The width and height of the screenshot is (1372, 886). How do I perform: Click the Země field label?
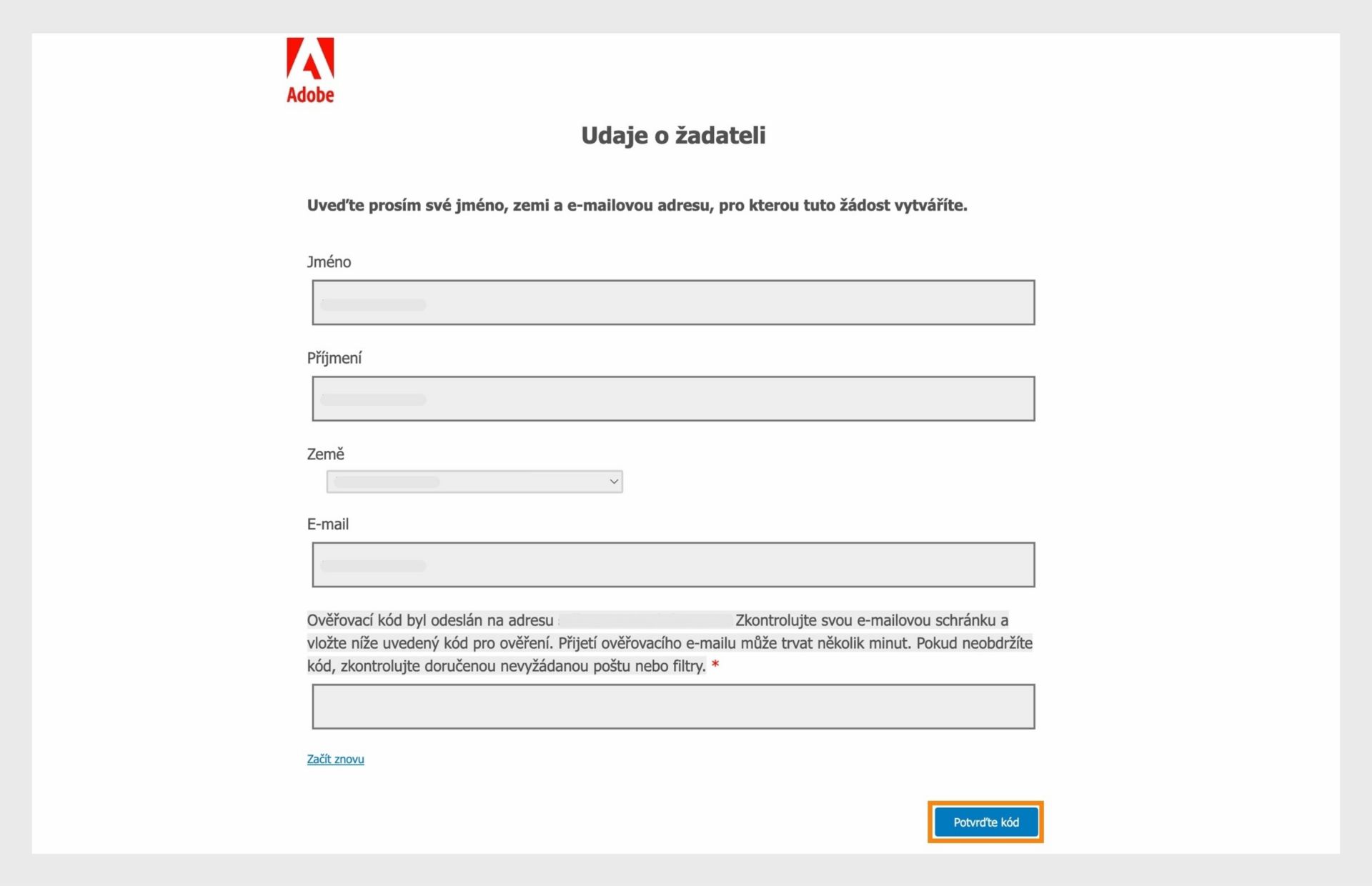pos(326,454)
